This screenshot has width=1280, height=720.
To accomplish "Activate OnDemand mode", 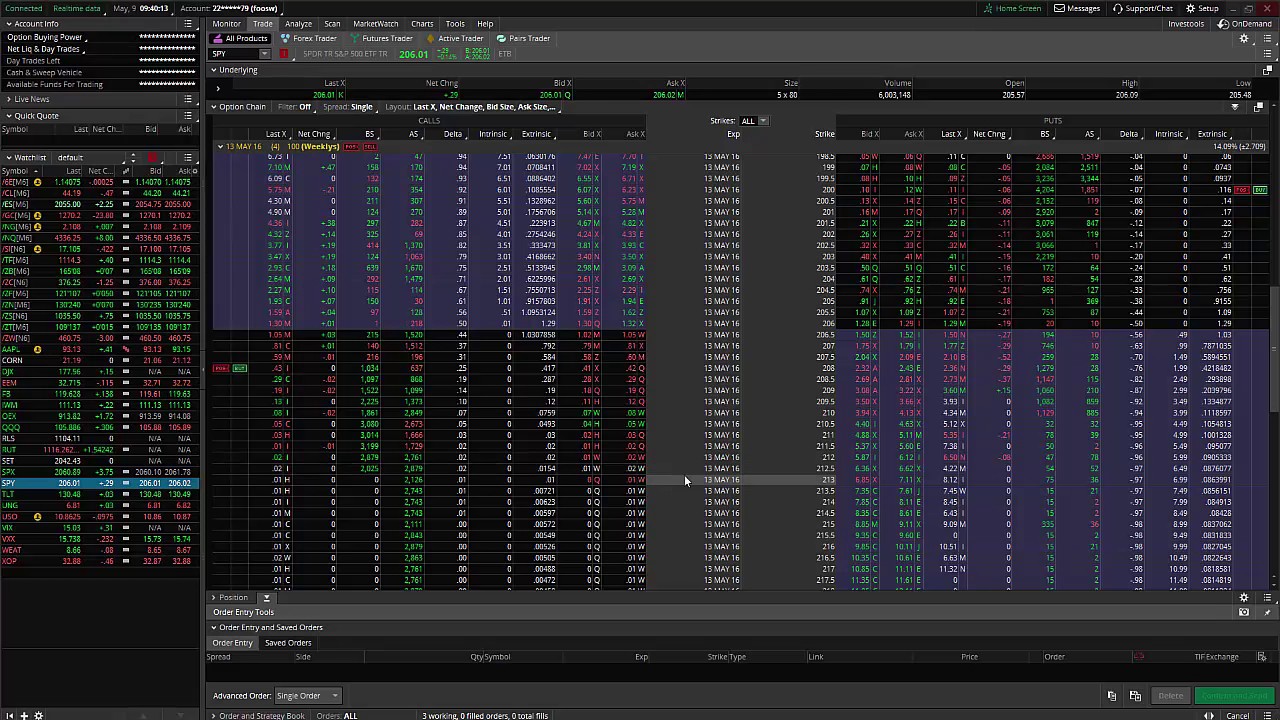I will coord(1245,24).
